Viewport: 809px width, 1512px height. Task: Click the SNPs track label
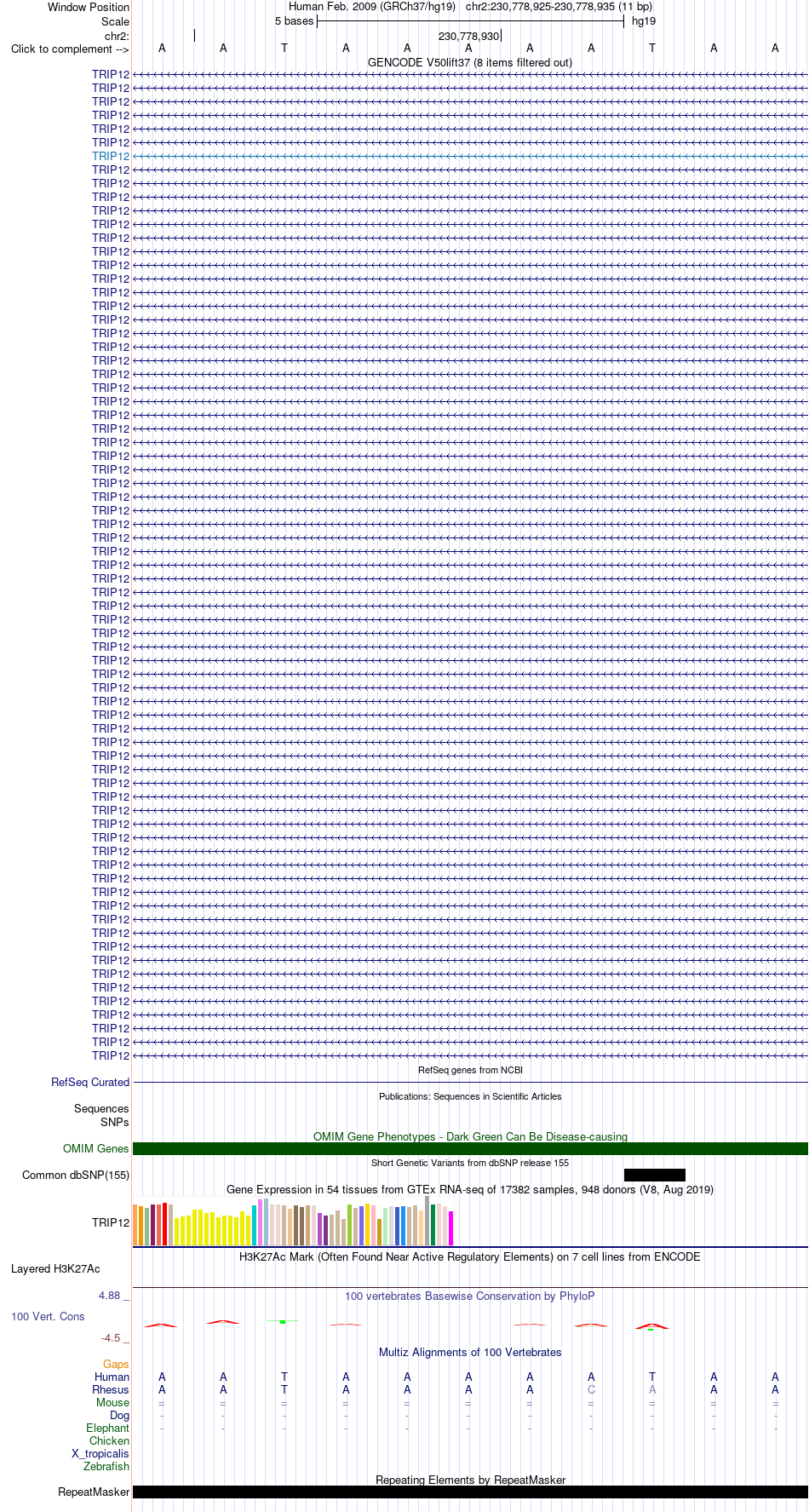[x=114, y=1123]
